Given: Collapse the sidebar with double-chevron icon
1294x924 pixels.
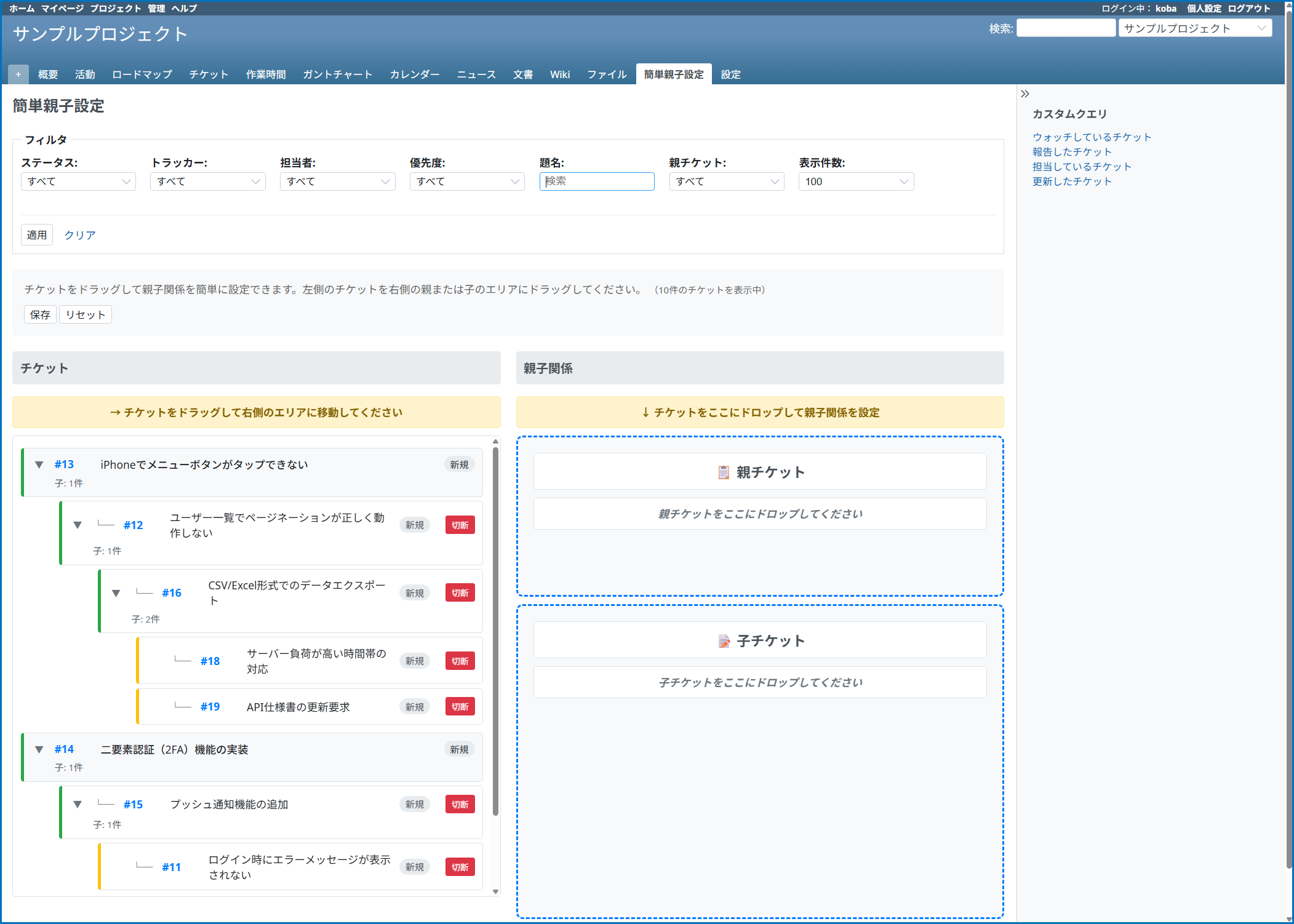Looking at the screenshot, I should pyautogui.click(x=1024, y=94).
